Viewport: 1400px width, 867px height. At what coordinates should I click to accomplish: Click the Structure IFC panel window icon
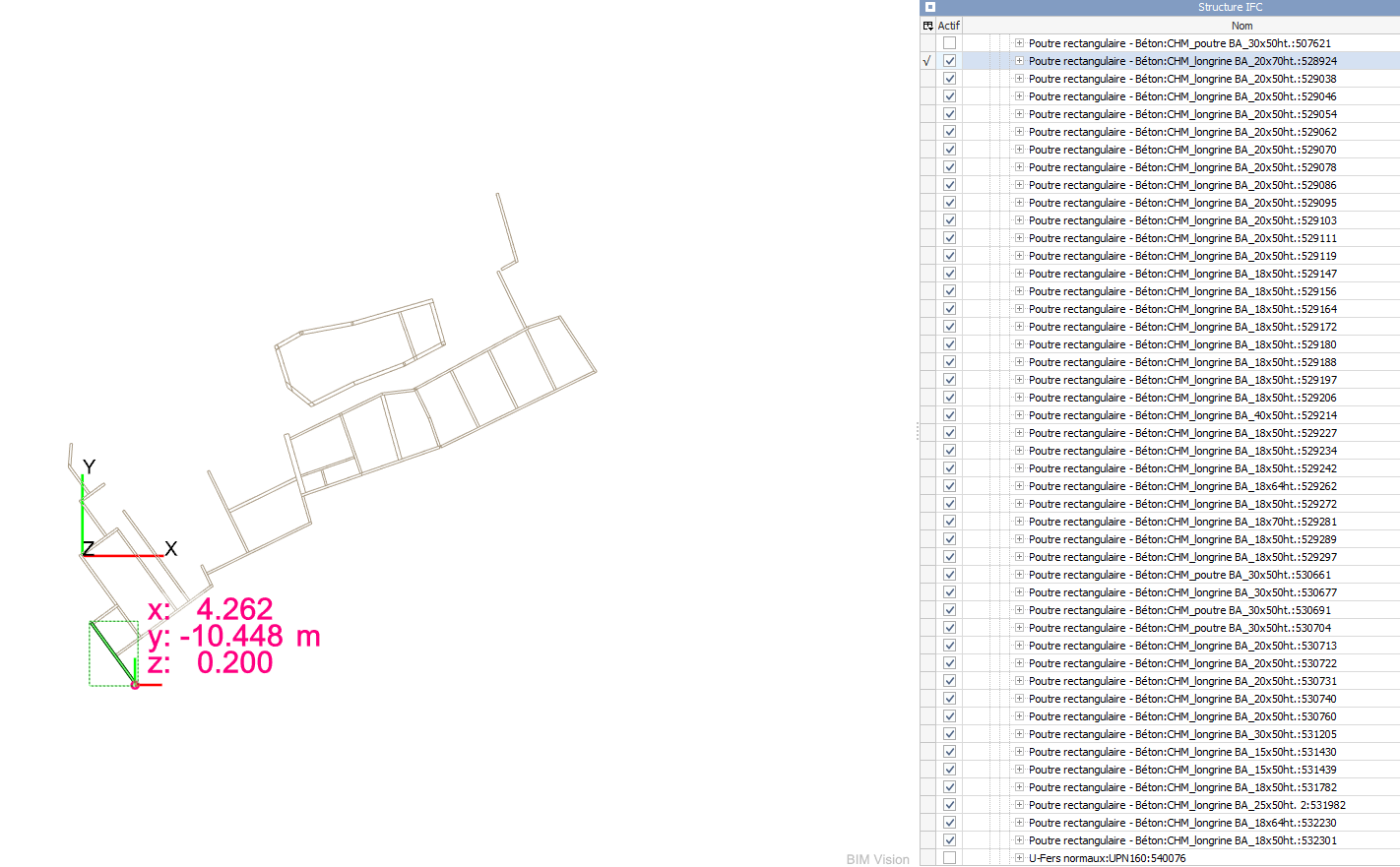(x=929, y=7)
